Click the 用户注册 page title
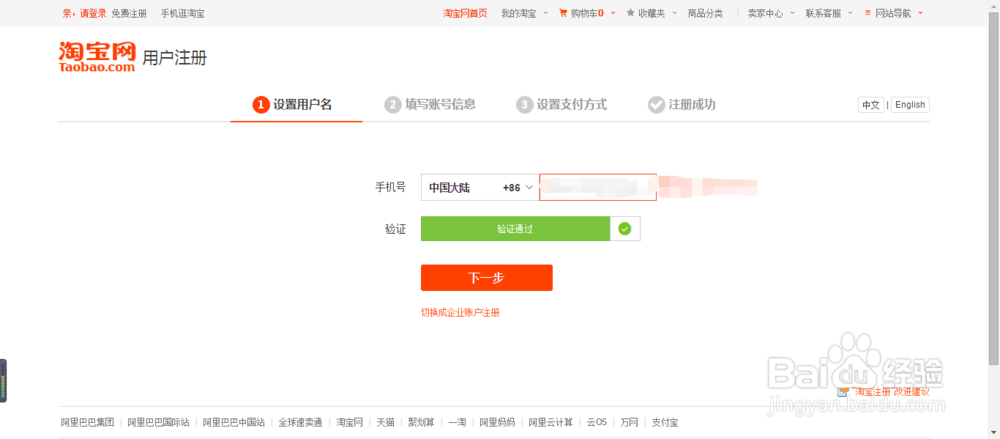 174,58
